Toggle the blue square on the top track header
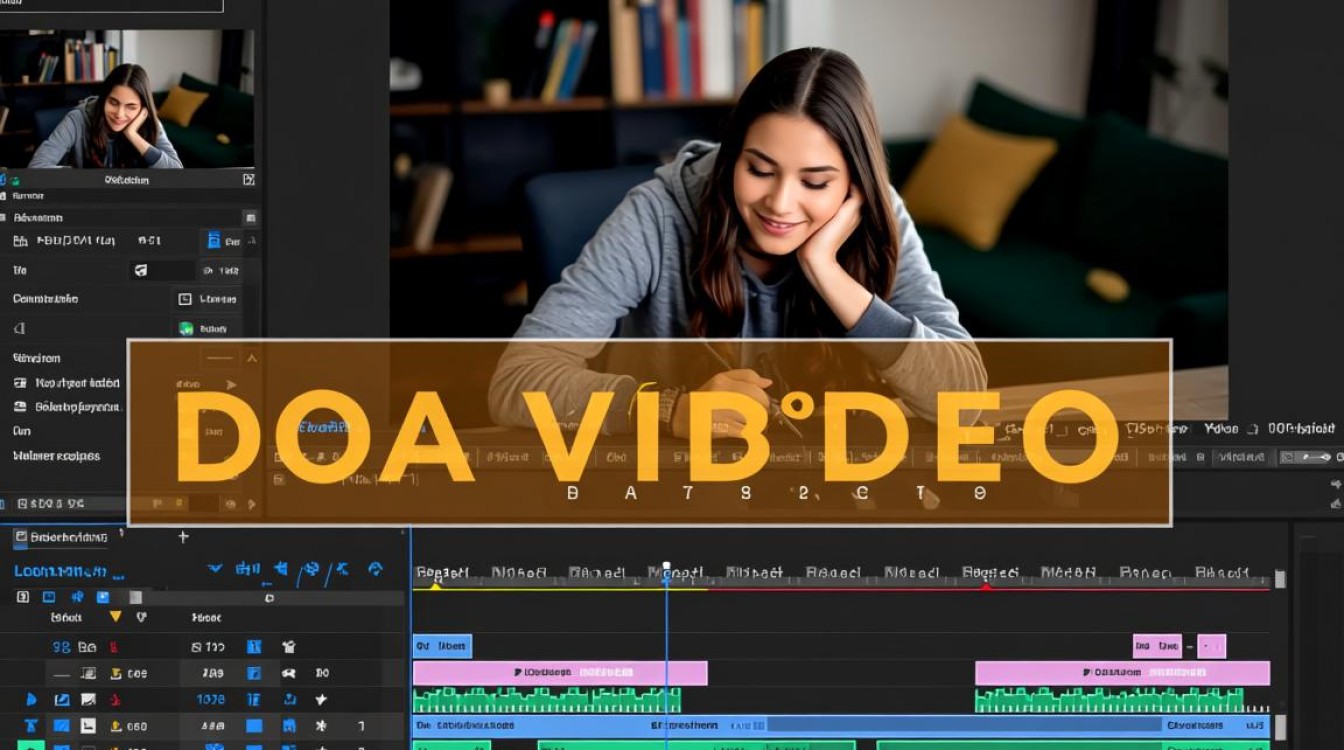The image size is (1344, 750). (x=254, y=647)
